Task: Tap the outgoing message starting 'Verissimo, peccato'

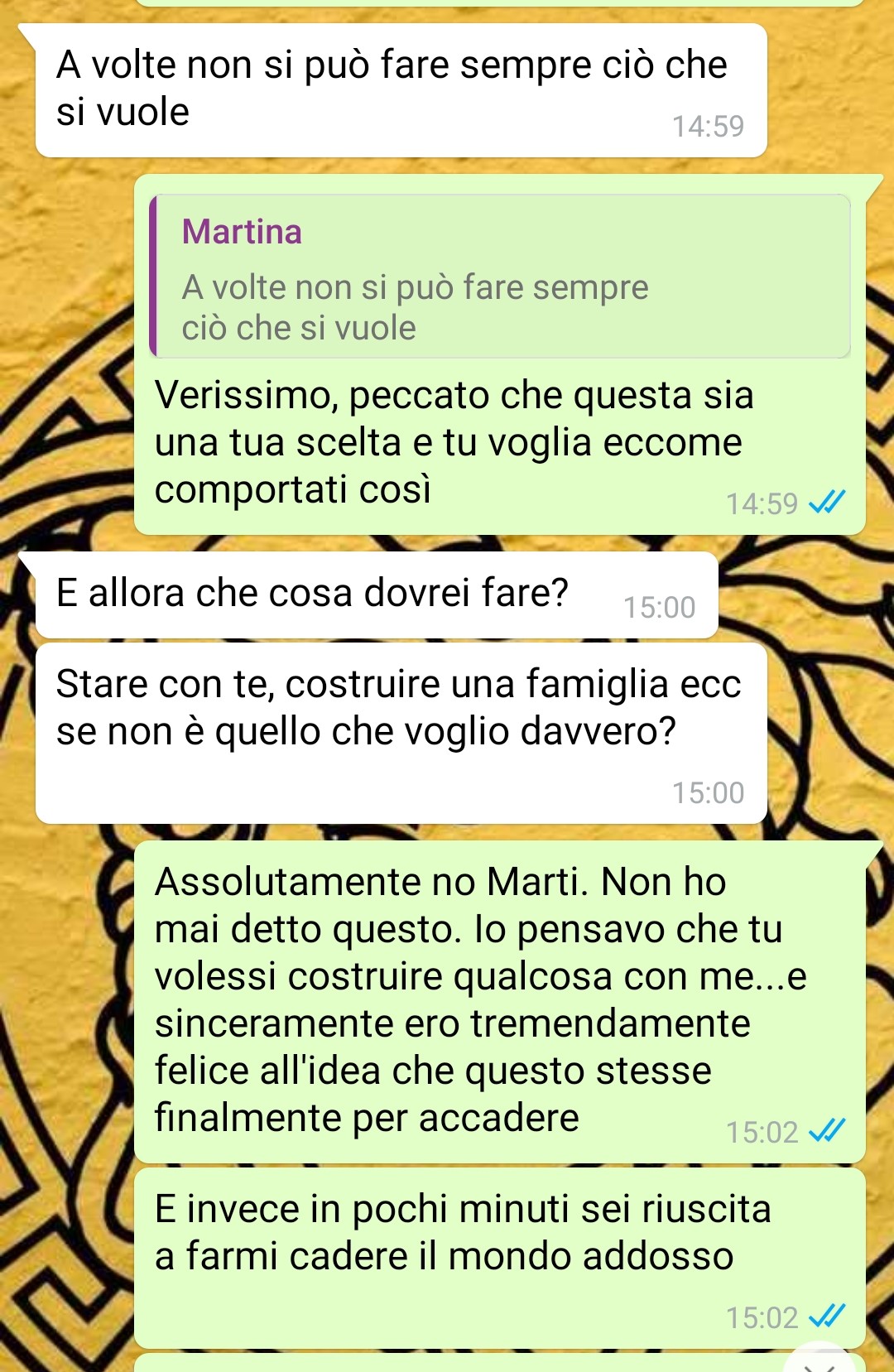Action: [500, 354]
